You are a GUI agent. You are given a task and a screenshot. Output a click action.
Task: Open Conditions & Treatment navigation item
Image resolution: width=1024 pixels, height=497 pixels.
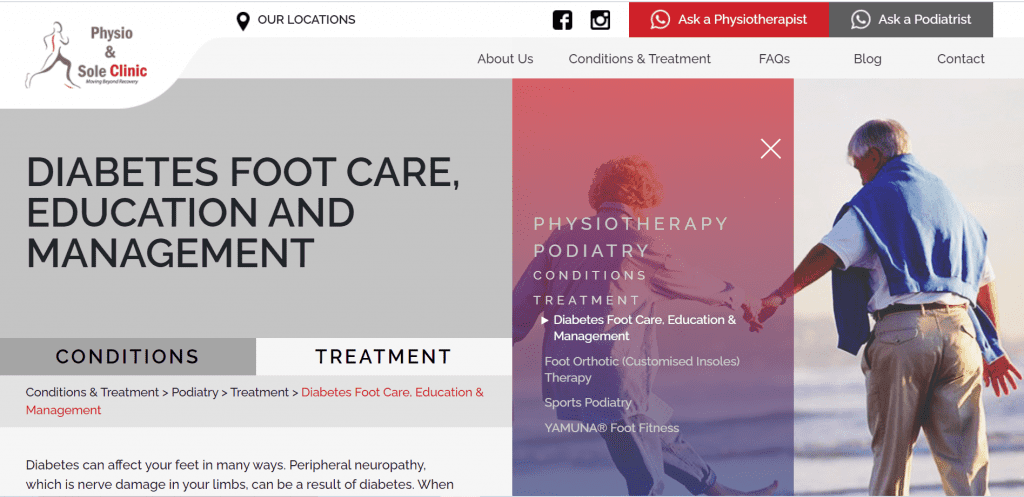(x=639, y=59)
